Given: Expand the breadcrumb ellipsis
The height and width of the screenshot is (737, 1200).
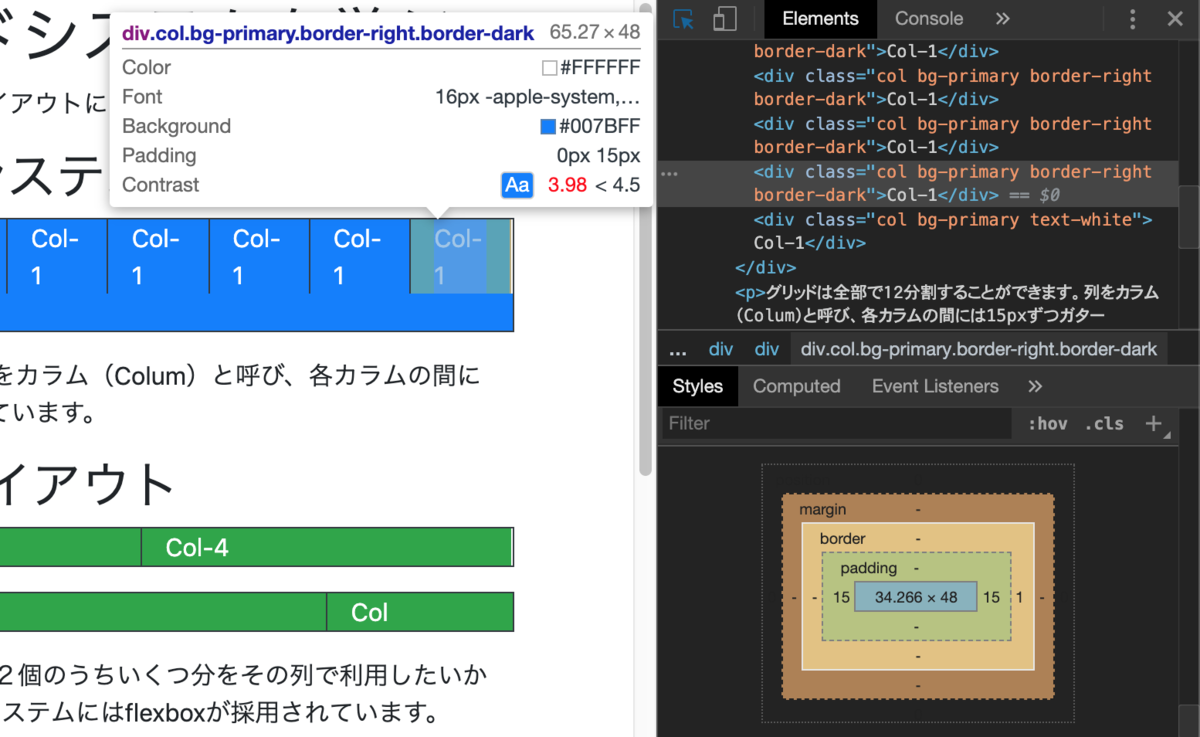Looking at the screenshot, I should [x=678, y=349].
